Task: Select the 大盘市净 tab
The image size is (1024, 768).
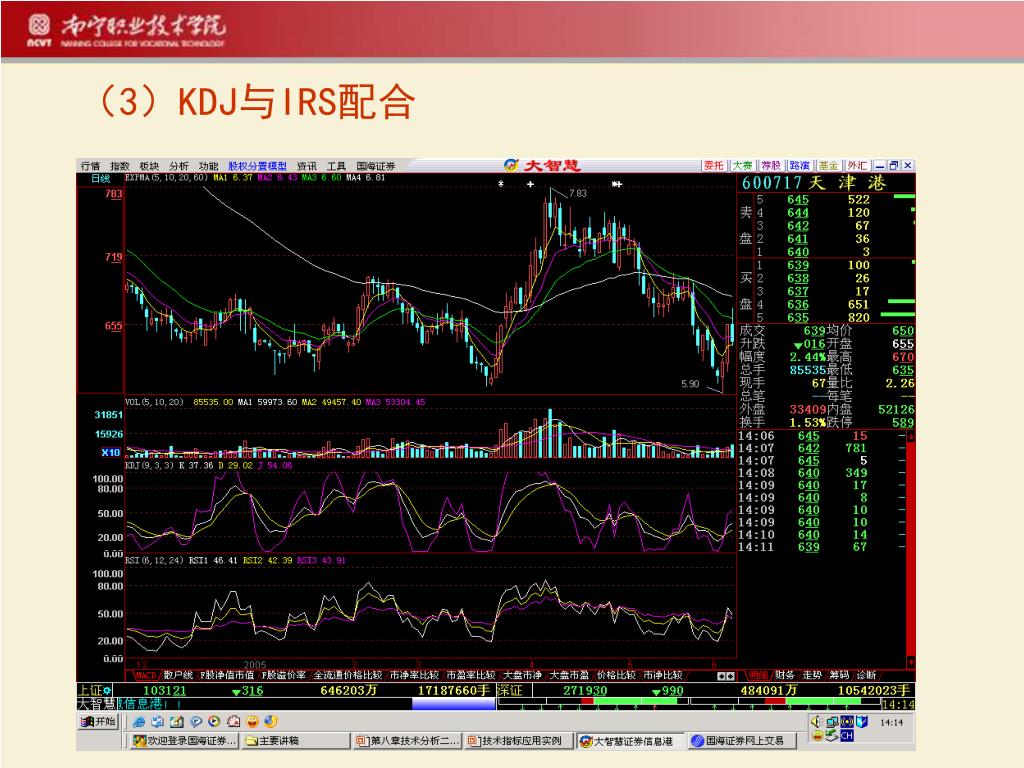Action: [522, 675]
